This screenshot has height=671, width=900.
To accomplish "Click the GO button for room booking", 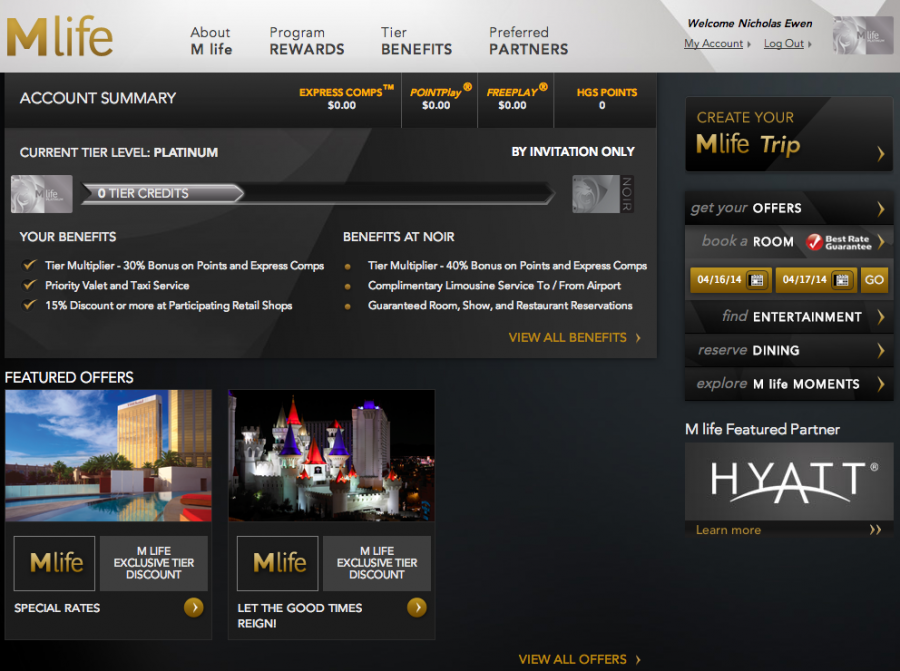I will pyautogui.click(x=874, y=280).
